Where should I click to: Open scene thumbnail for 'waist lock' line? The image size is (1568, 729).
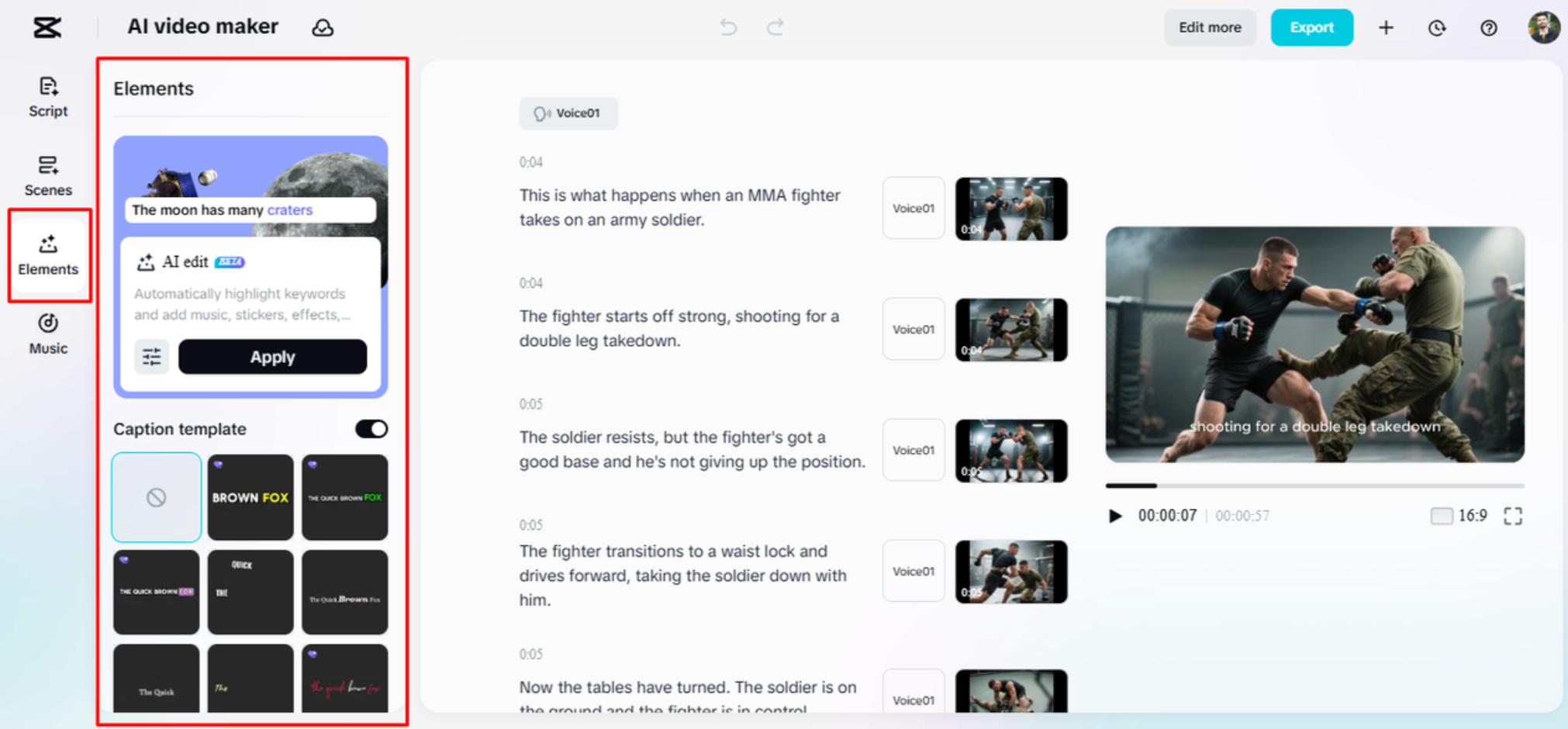[x=1011, y=572]
